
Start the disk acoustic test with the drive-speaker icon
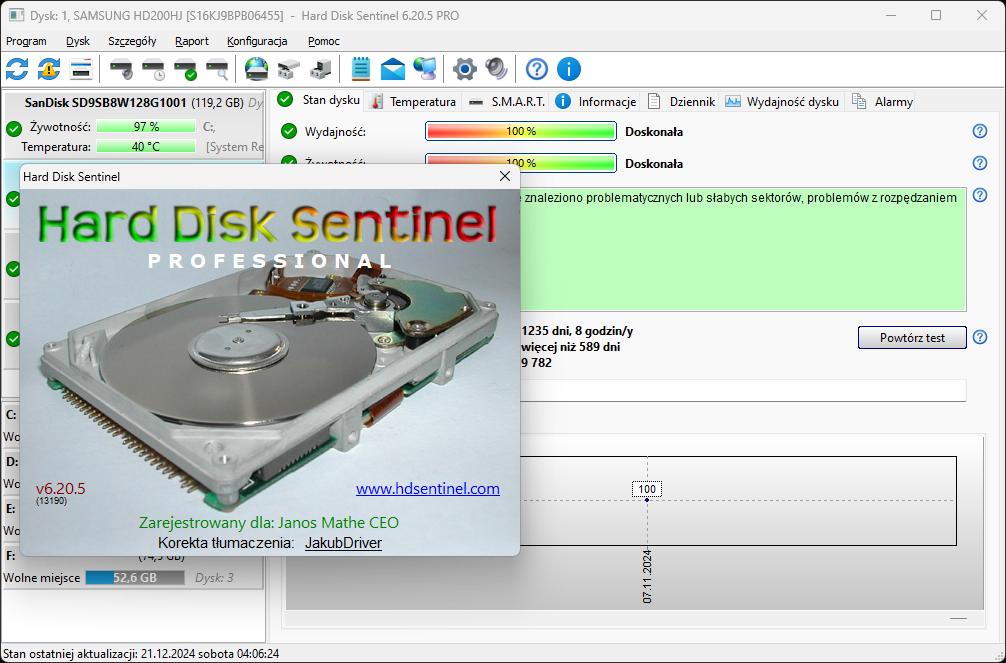[121, 69]
